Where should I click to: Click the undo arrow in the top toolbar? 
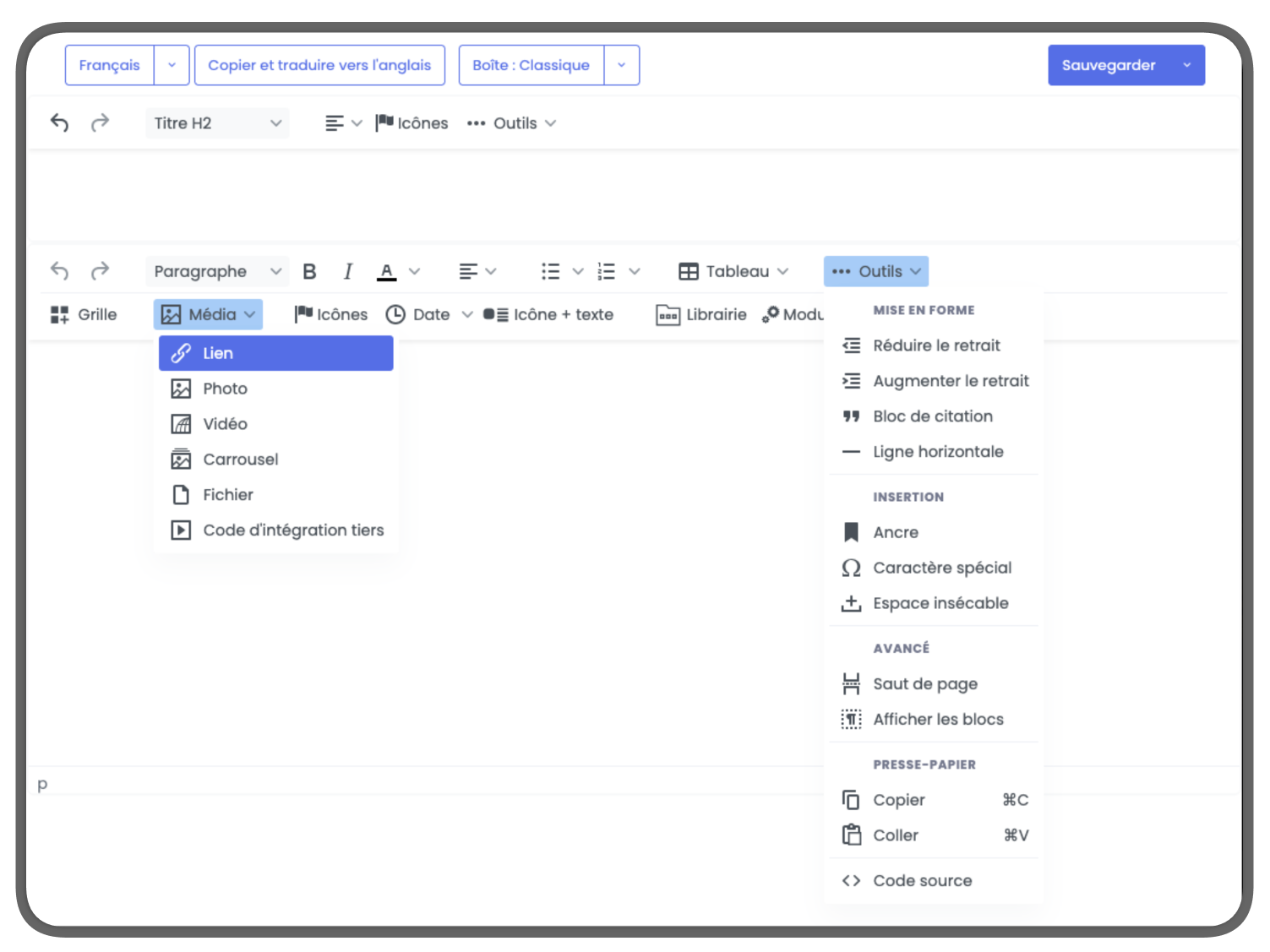(59, 123)
